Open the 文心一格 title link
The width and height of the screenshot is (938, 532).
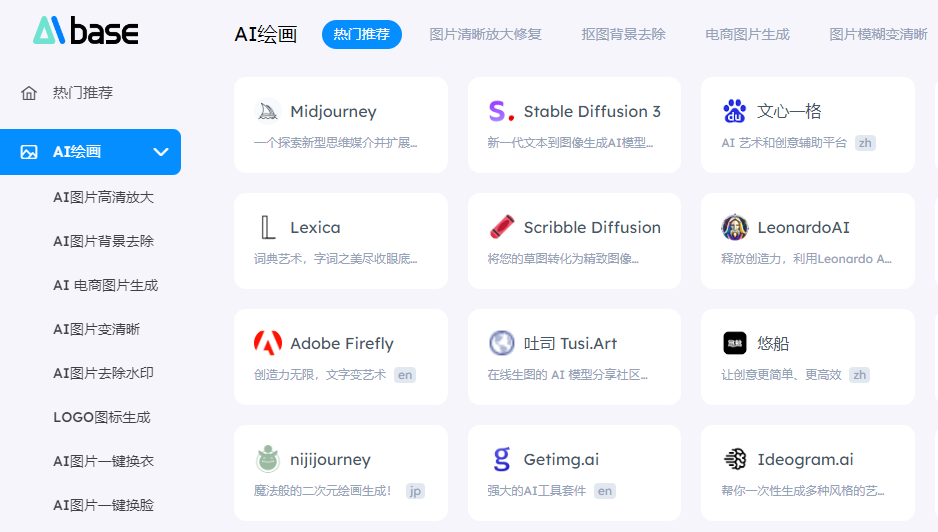click(789, 111)
